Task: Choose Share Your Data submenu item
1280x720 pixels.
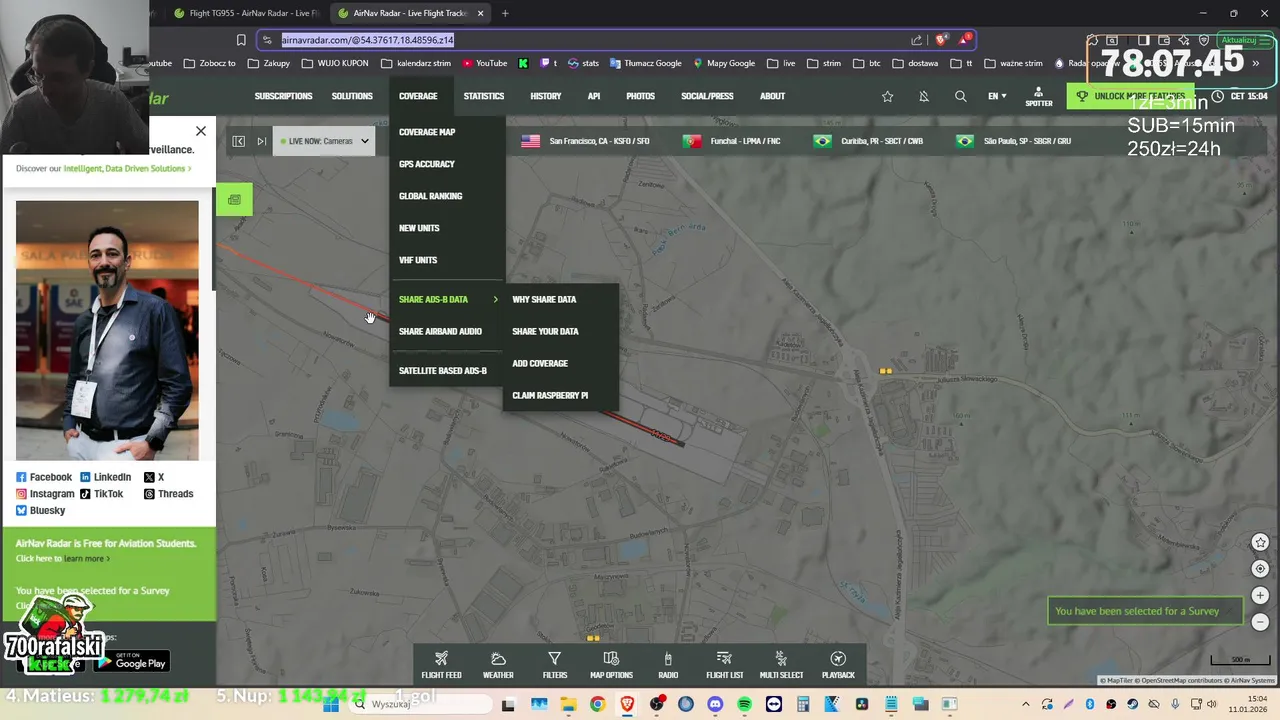Action: [x=545, y=331]
